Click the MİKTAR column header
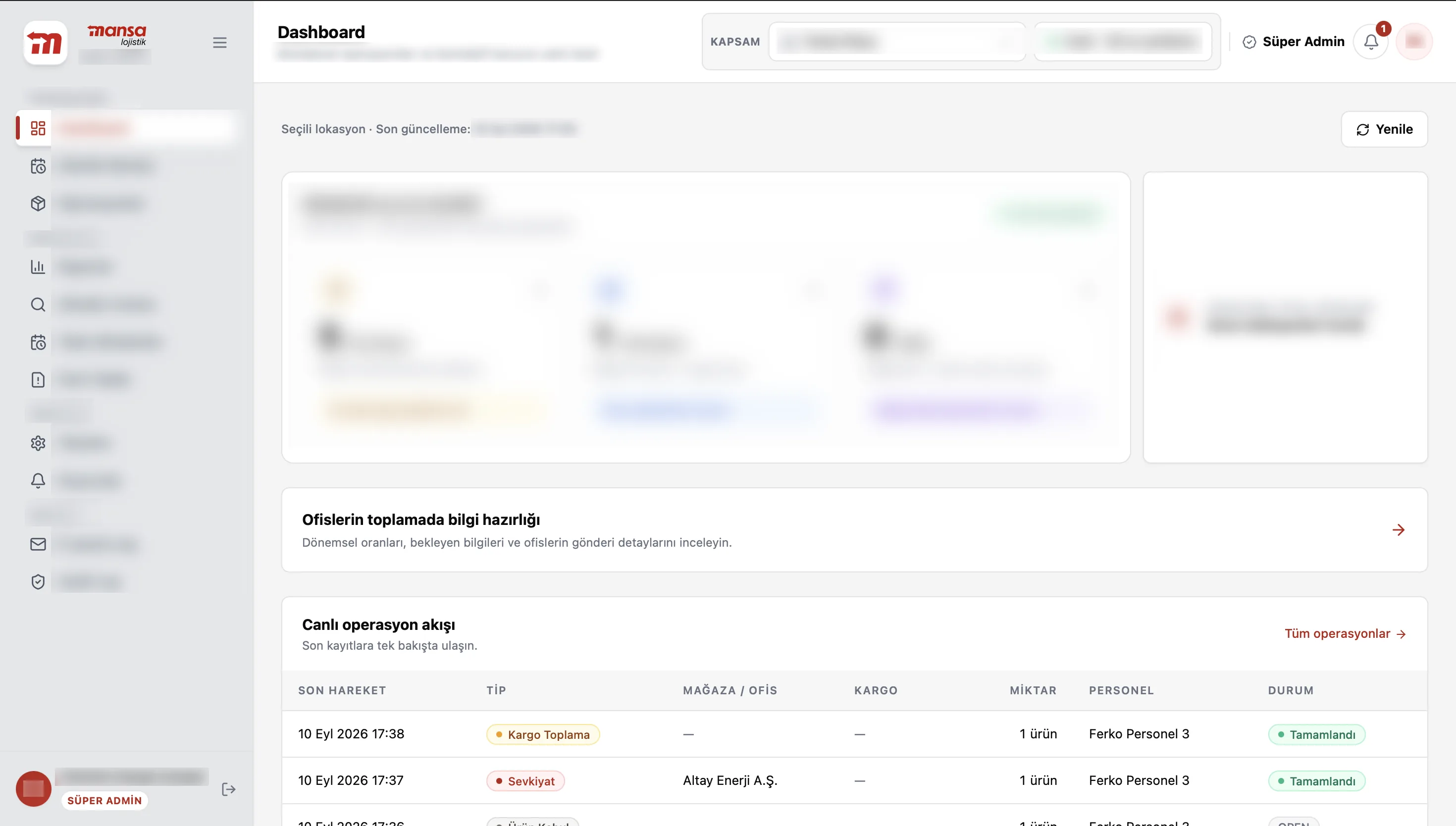The width and height of the screenshot is (1456, 826). [x=1033, y=690]
